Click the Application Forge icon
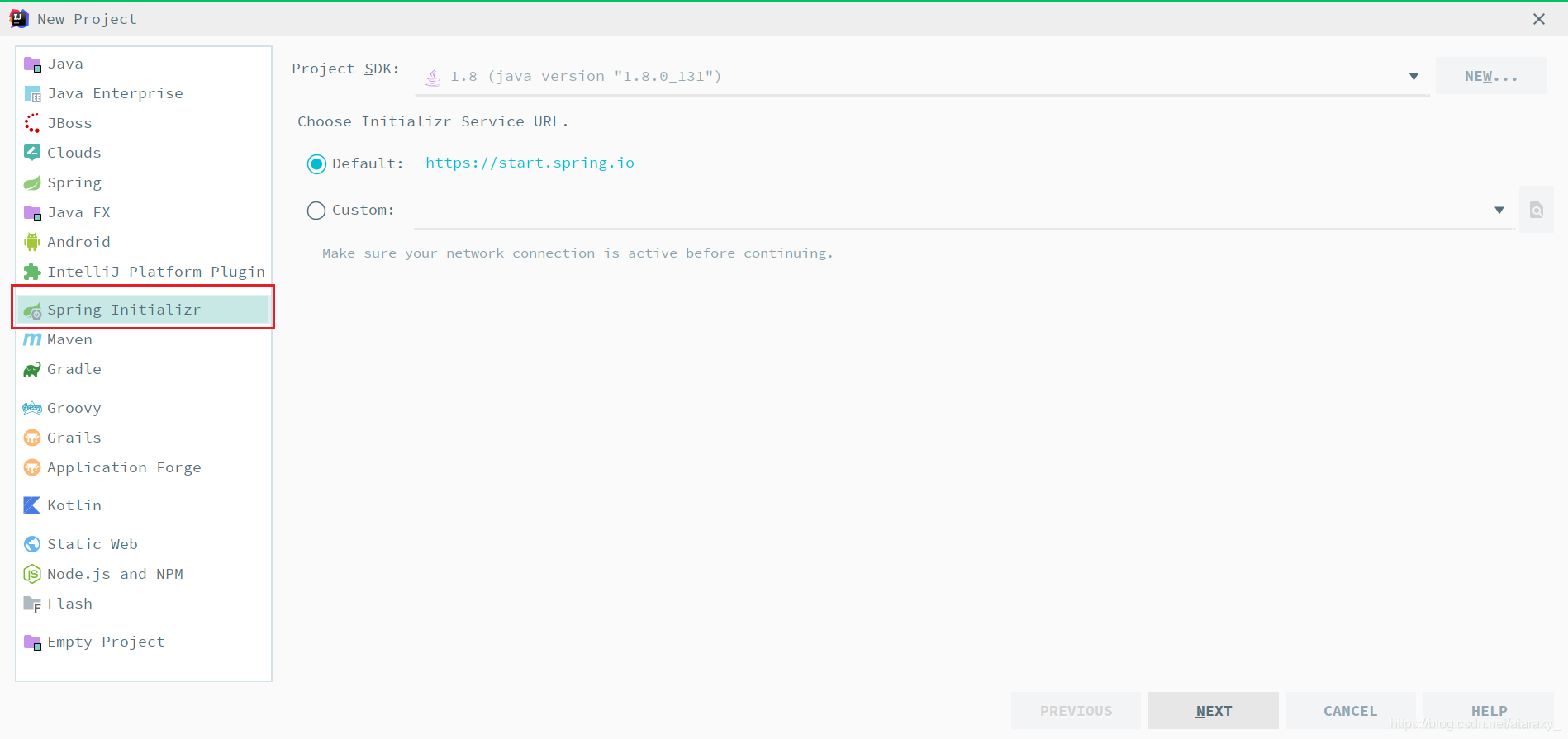 click(32, 467)
